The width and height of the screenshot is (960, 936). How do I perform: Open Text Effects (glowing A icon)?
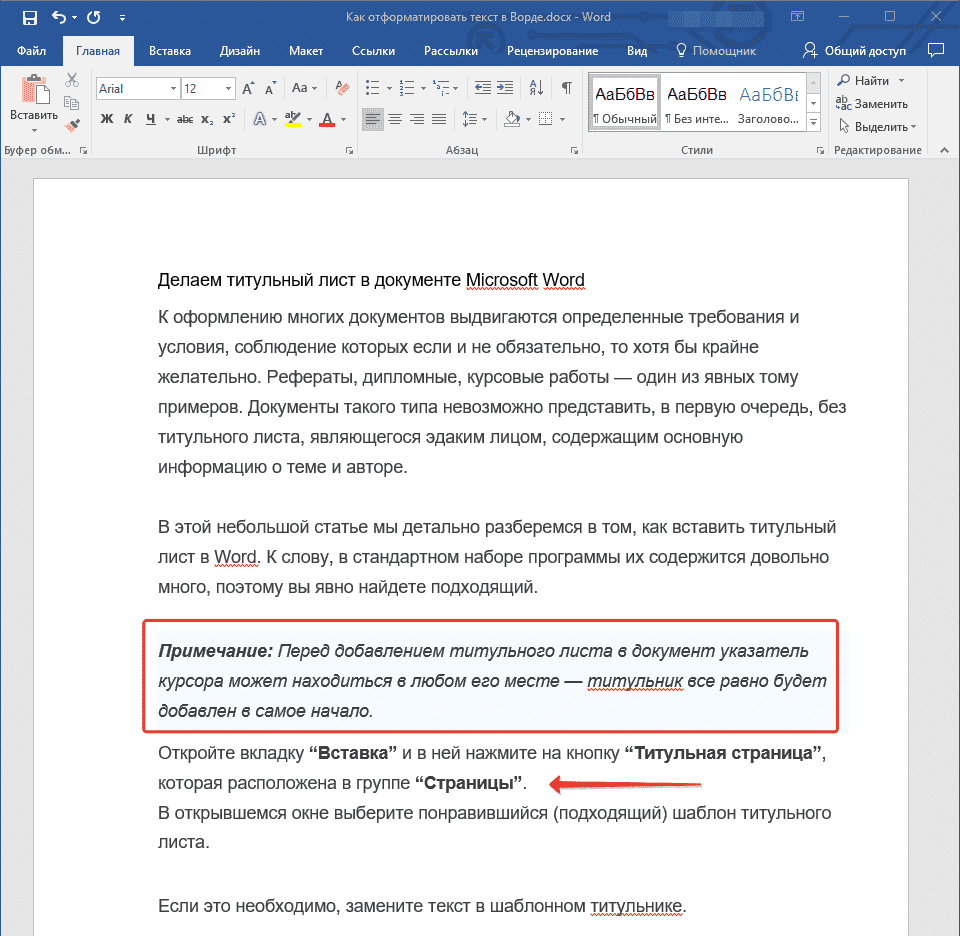tap(261, 117)
